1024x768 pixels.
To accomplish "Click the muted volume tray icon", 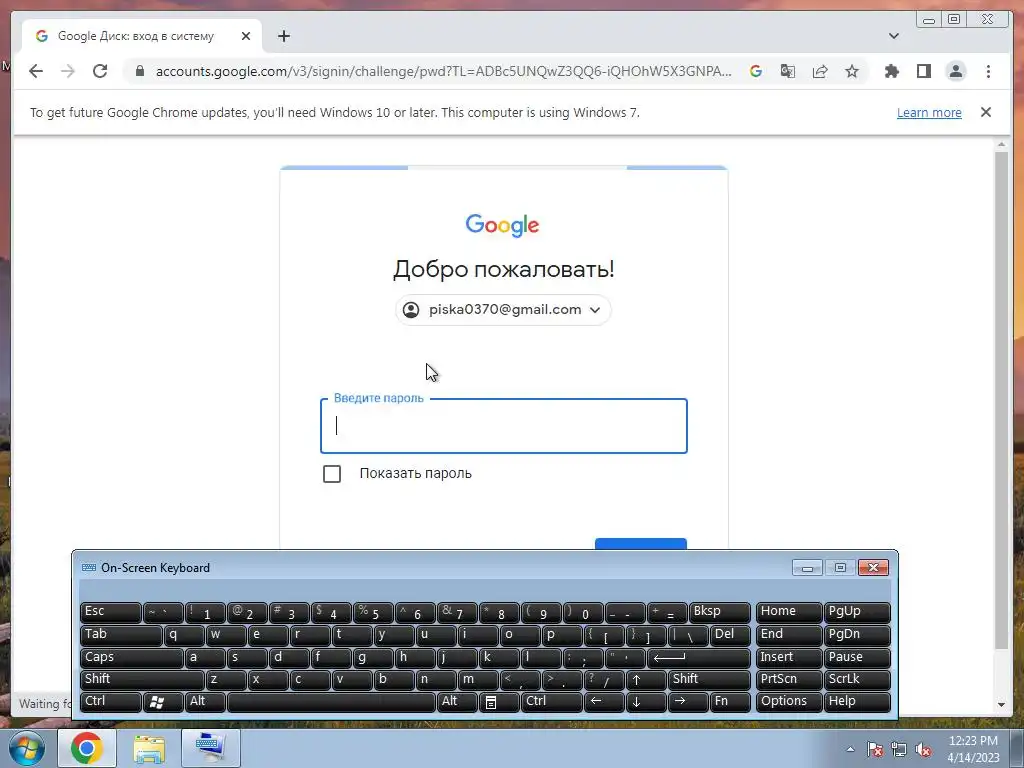I will tap(923, 749).
